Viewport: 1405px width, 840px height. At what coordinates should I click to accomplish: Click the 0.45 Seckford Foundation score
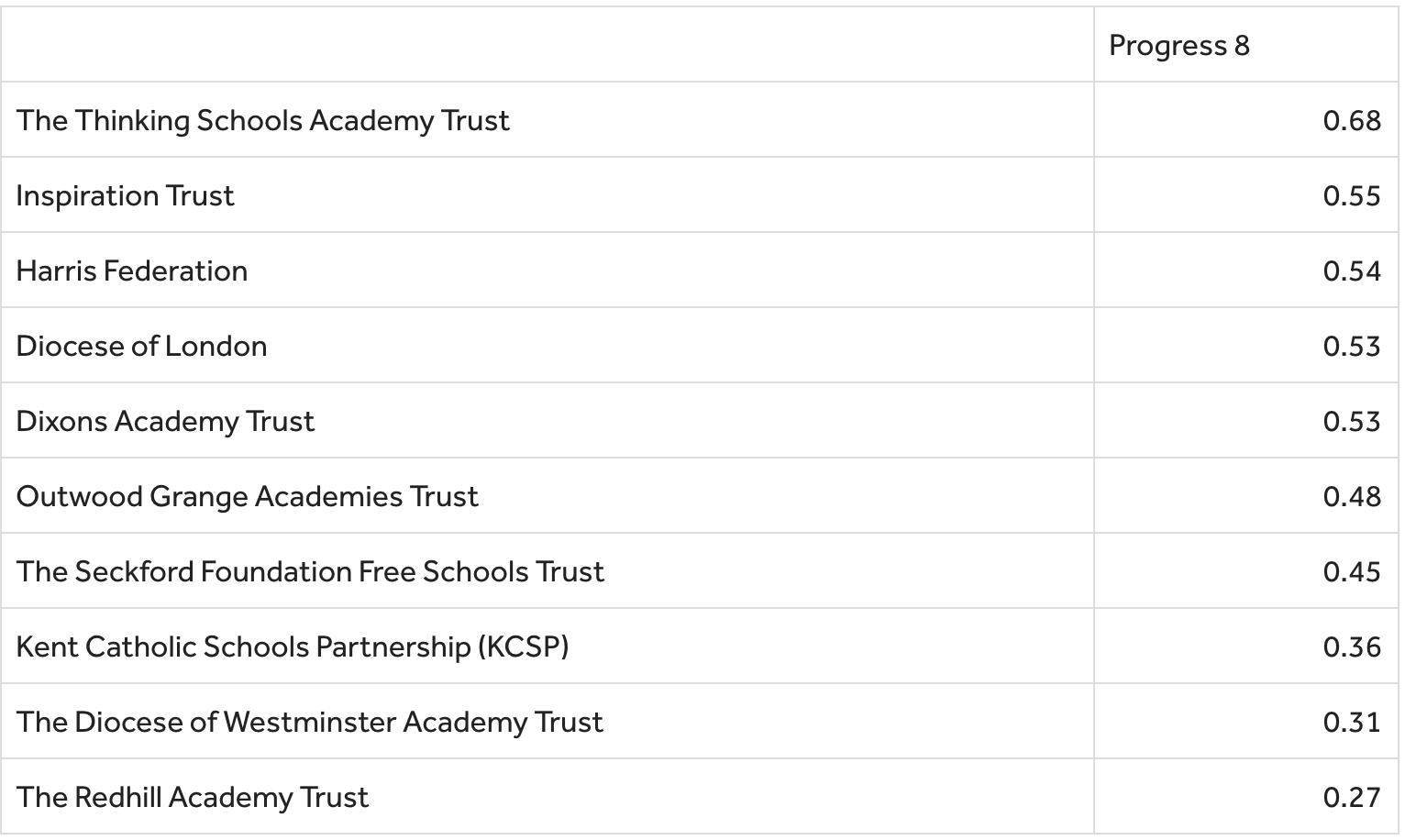[x=1351, y=572]
